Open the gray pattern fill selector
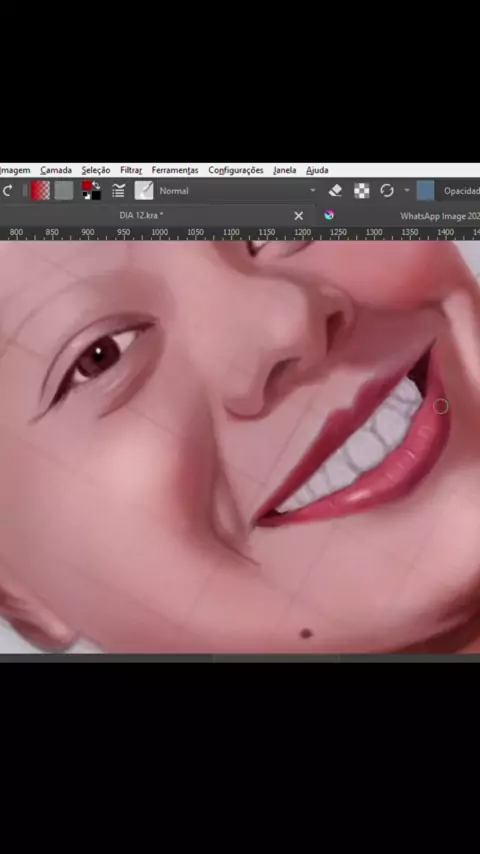 tap(64, 191)
